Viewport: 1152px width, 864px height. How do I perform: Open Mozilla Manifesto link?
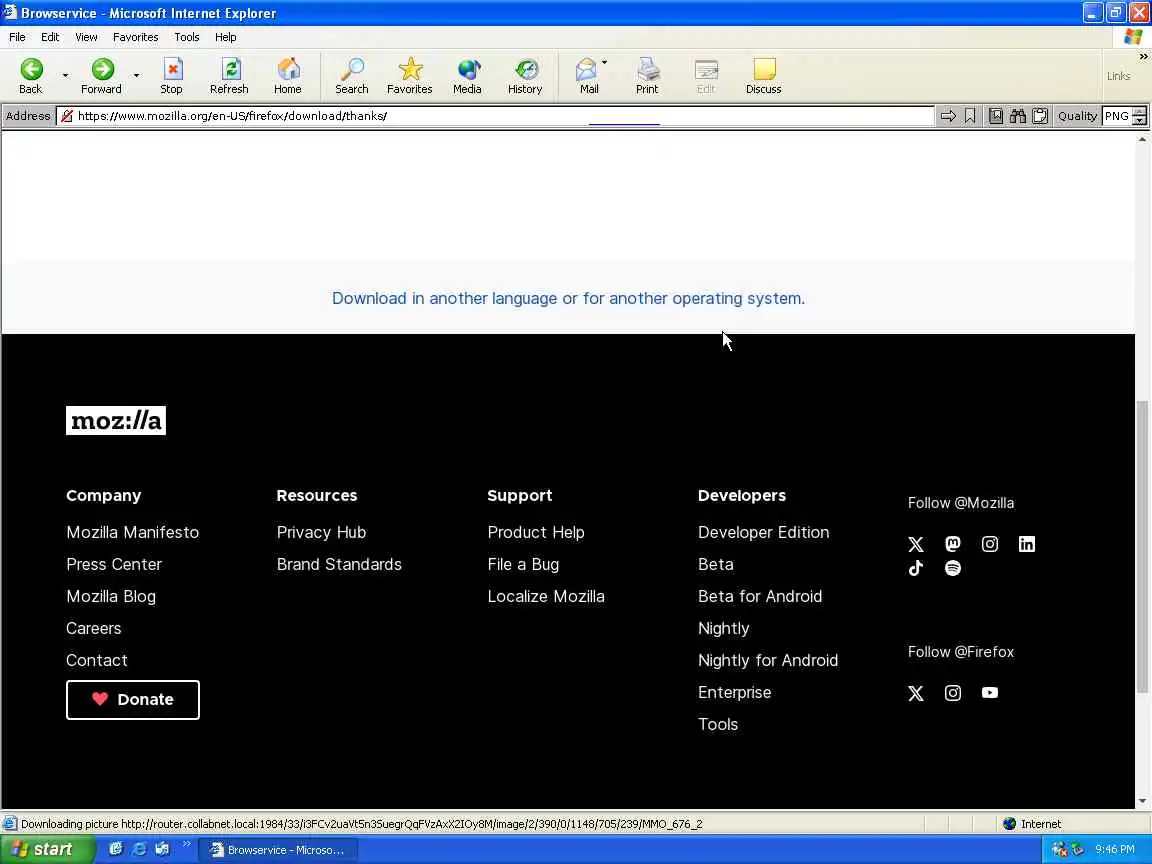coord(132,532)
